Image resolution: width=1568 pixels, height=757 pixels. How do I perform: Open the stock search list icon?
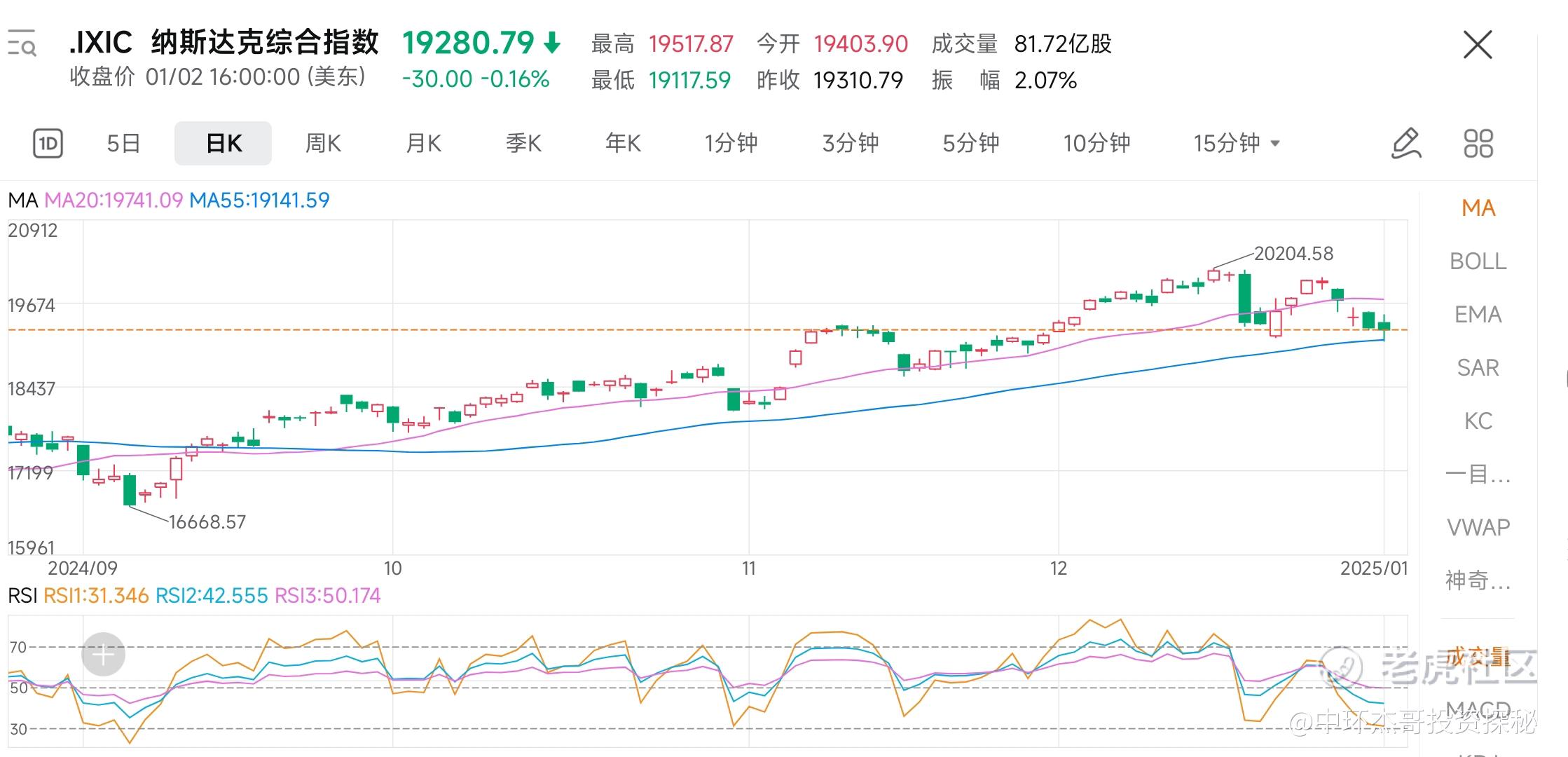point(22,43)
